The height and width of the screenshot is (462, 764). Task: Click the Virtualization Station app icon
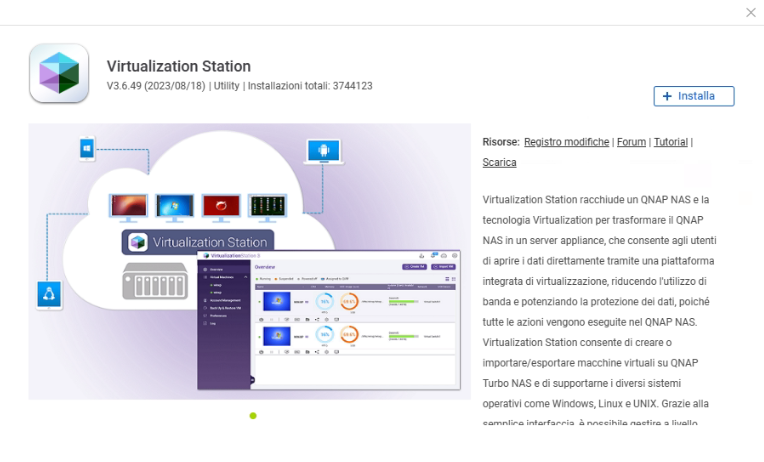(x=59, y=73)
